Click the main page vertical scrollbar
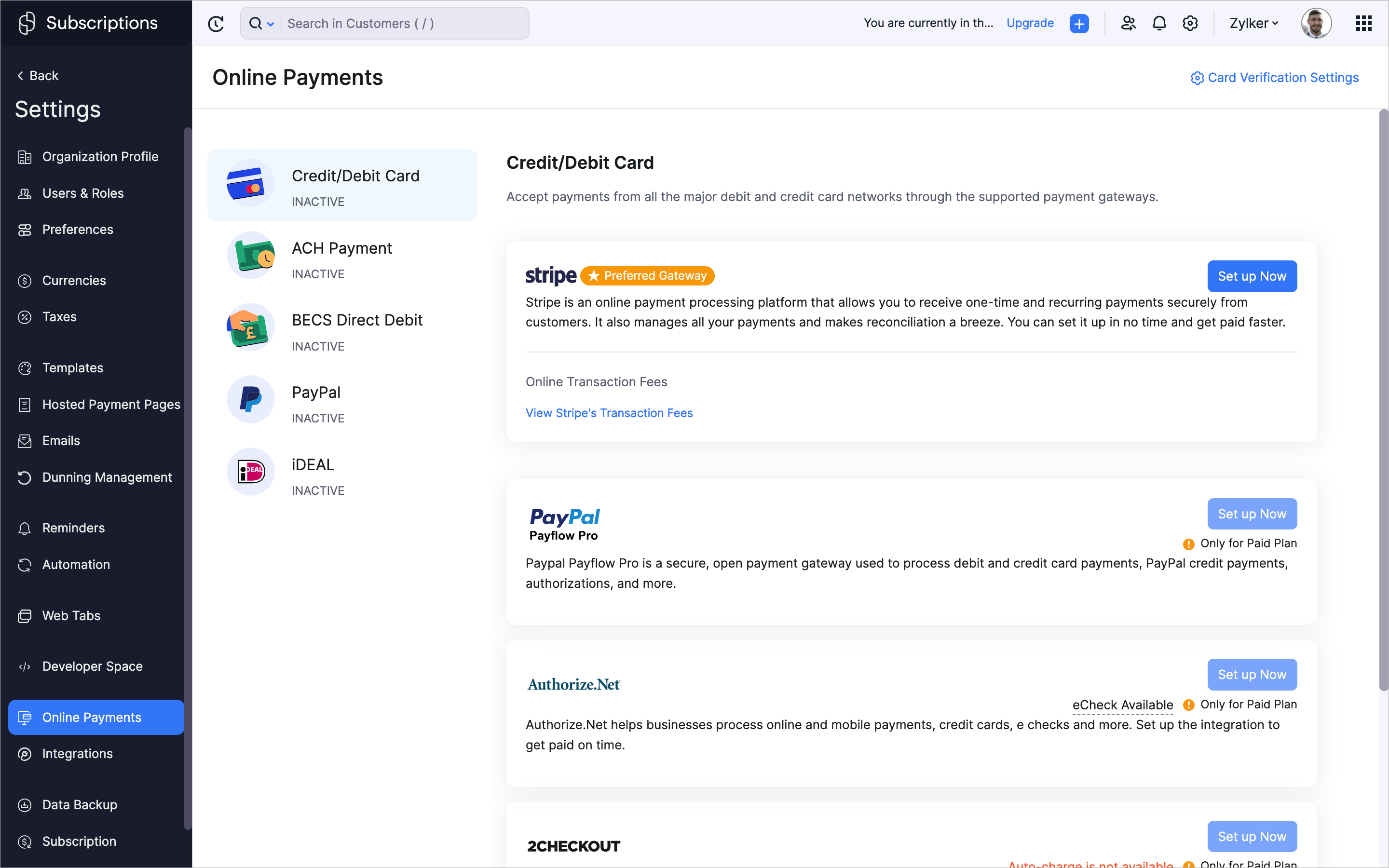Viewport: 1389px width, 868px height. (1383, 400)
